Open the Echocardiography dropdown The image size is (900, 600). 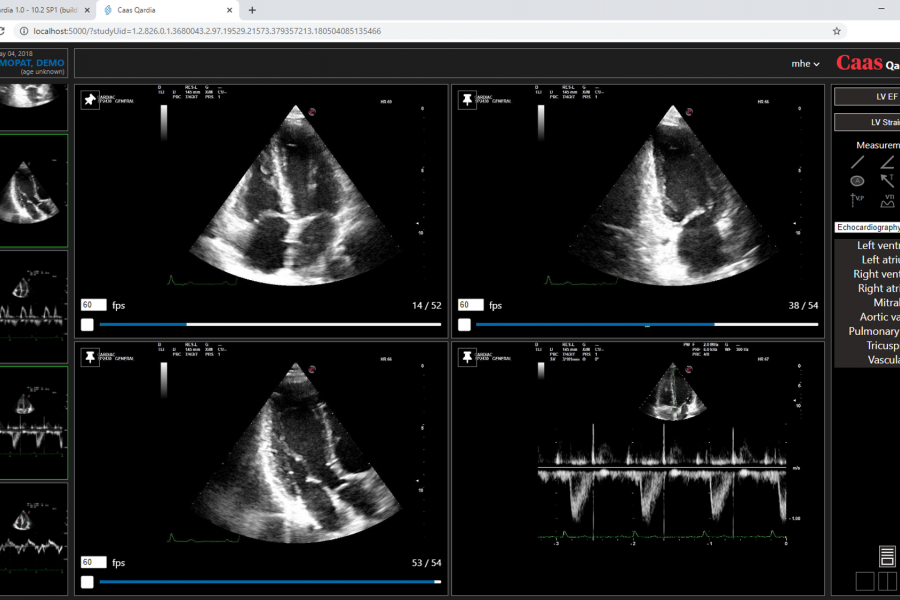click(867, 227)
